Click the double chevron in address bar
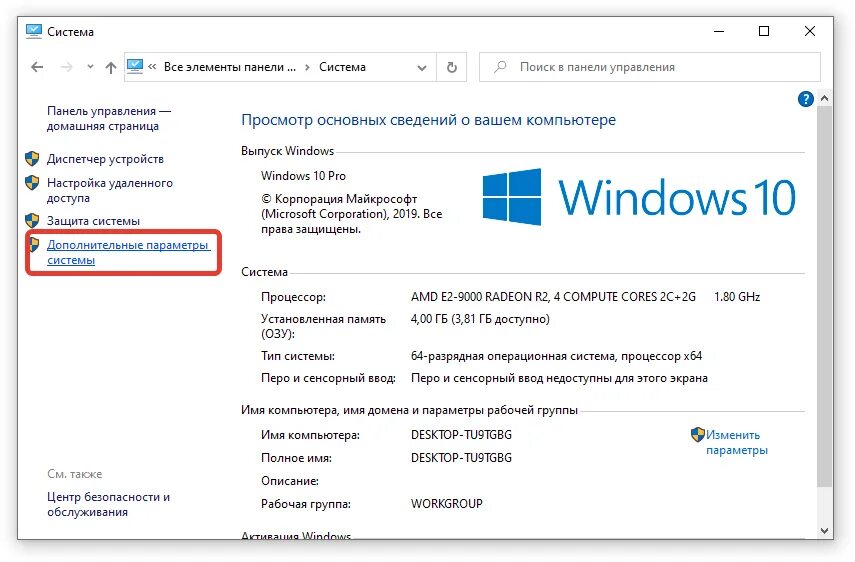 (x=152, y=67)
